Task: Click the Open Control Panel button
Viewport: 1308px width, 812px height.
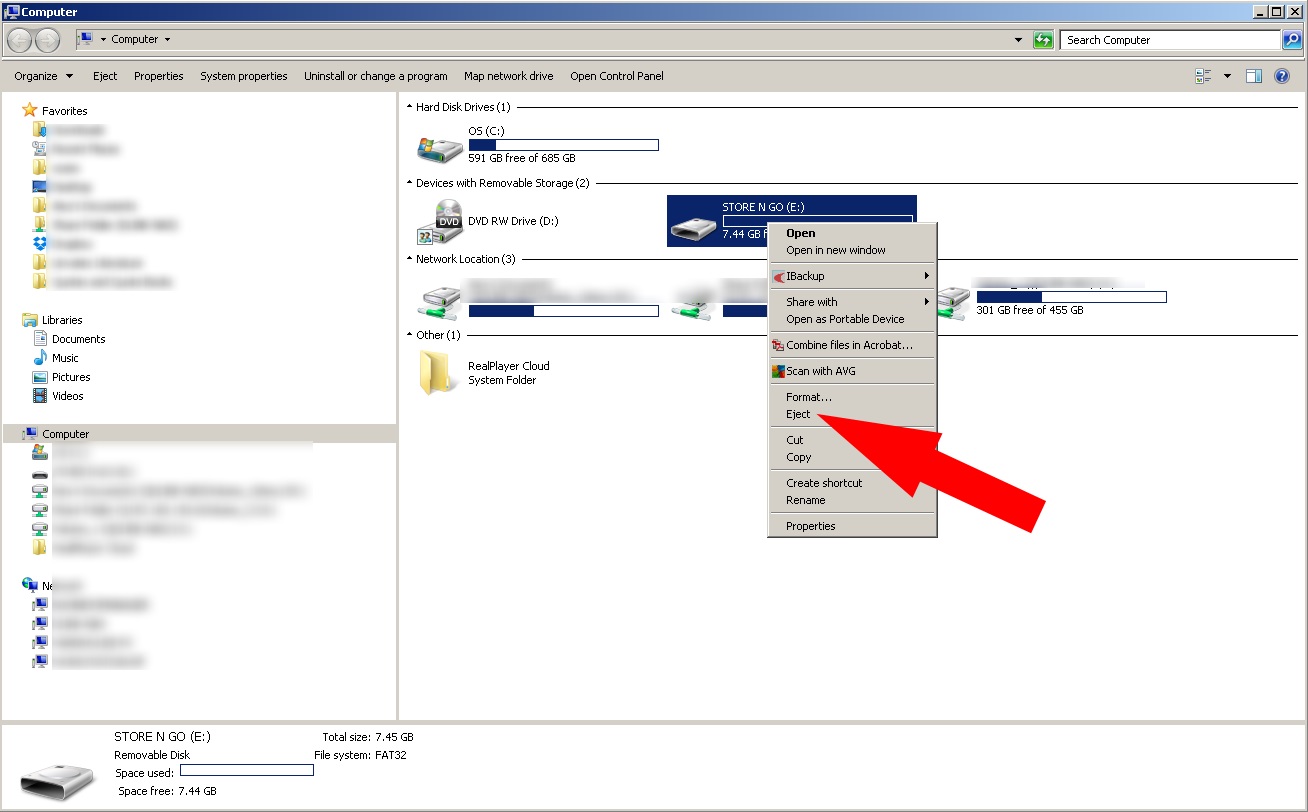Action: [x=616, y=75]
